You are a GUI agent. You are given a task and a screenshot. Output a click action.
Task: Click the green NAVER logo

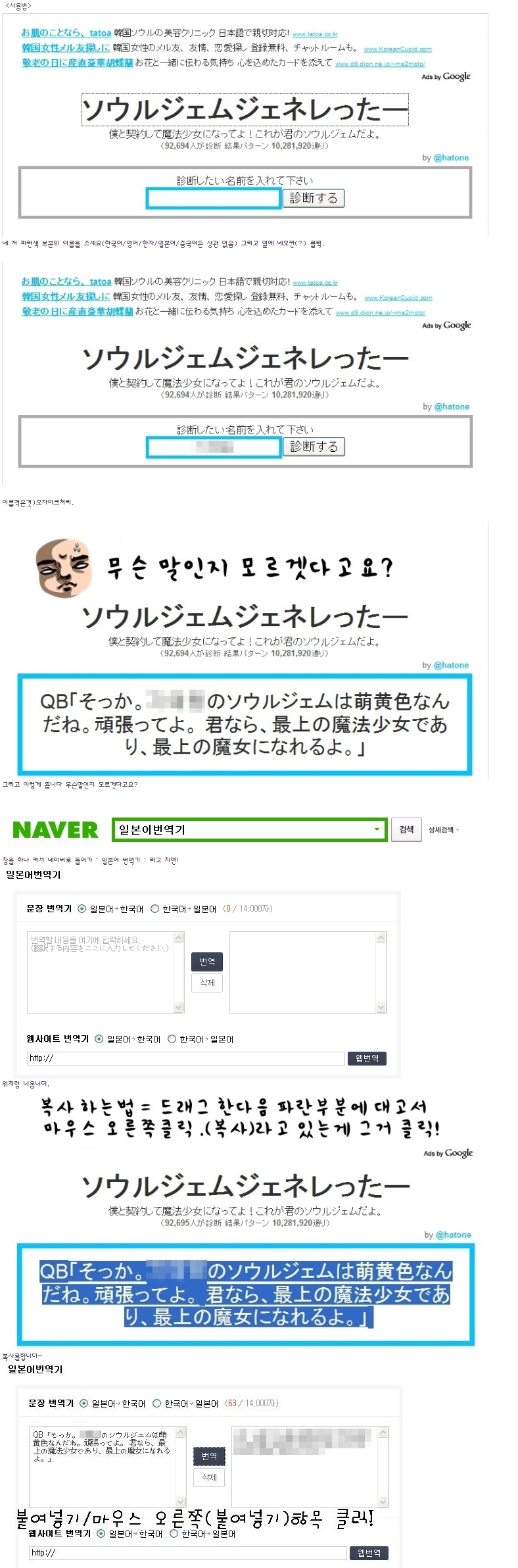click(55, 829)
